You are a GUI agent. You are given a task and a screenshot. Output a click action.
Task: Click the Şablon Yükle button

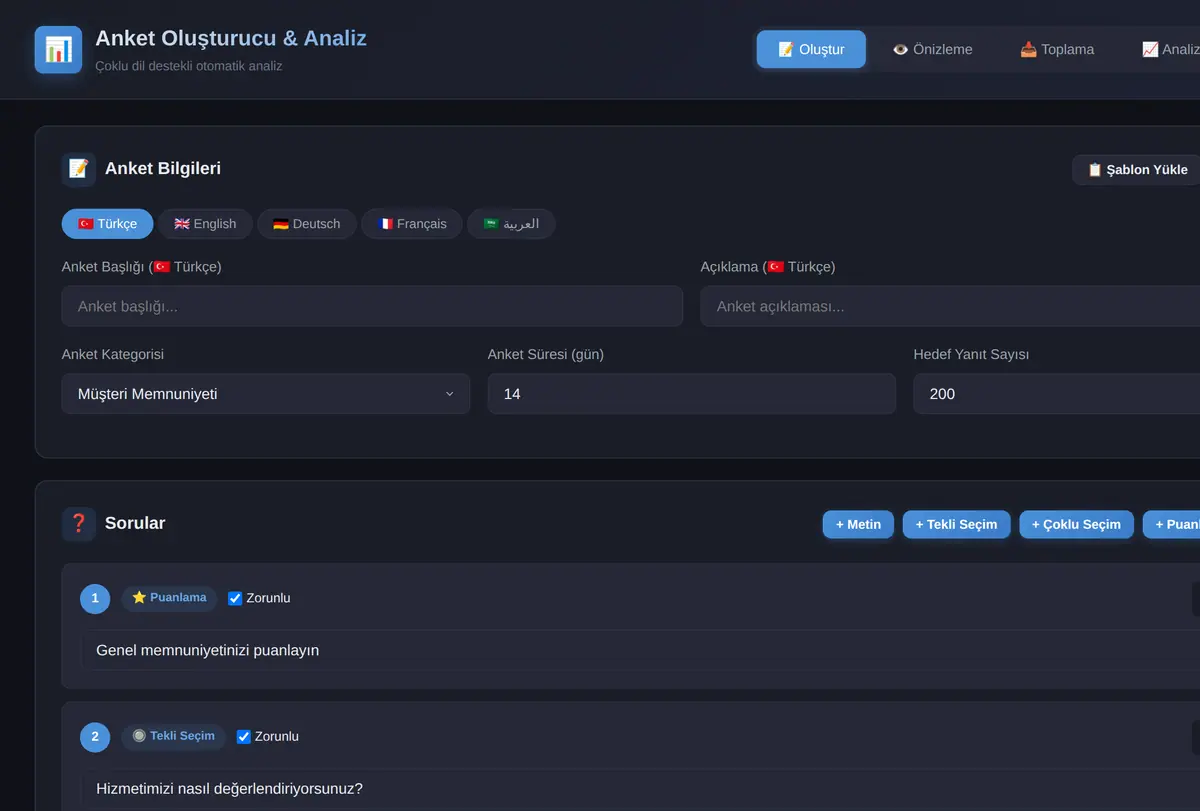[x=1137, y=170]
